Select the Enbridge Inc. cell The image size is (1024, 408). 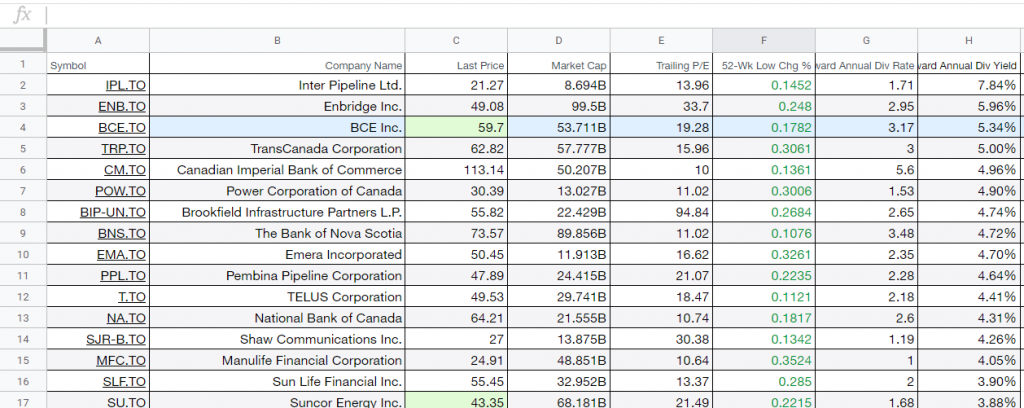(277, 106)
